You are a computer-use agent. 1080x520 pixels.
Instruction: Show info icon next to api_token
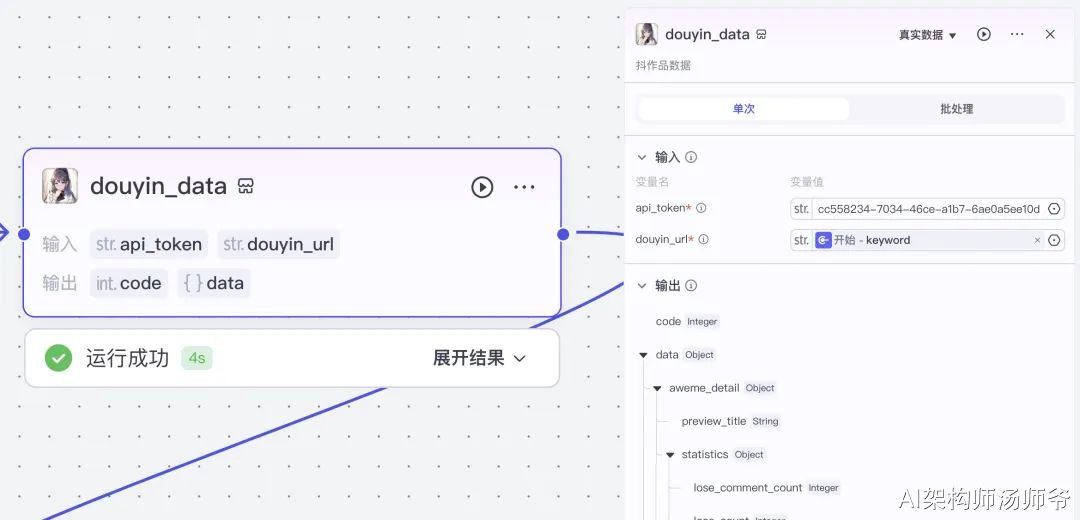[x=701, y=208]
